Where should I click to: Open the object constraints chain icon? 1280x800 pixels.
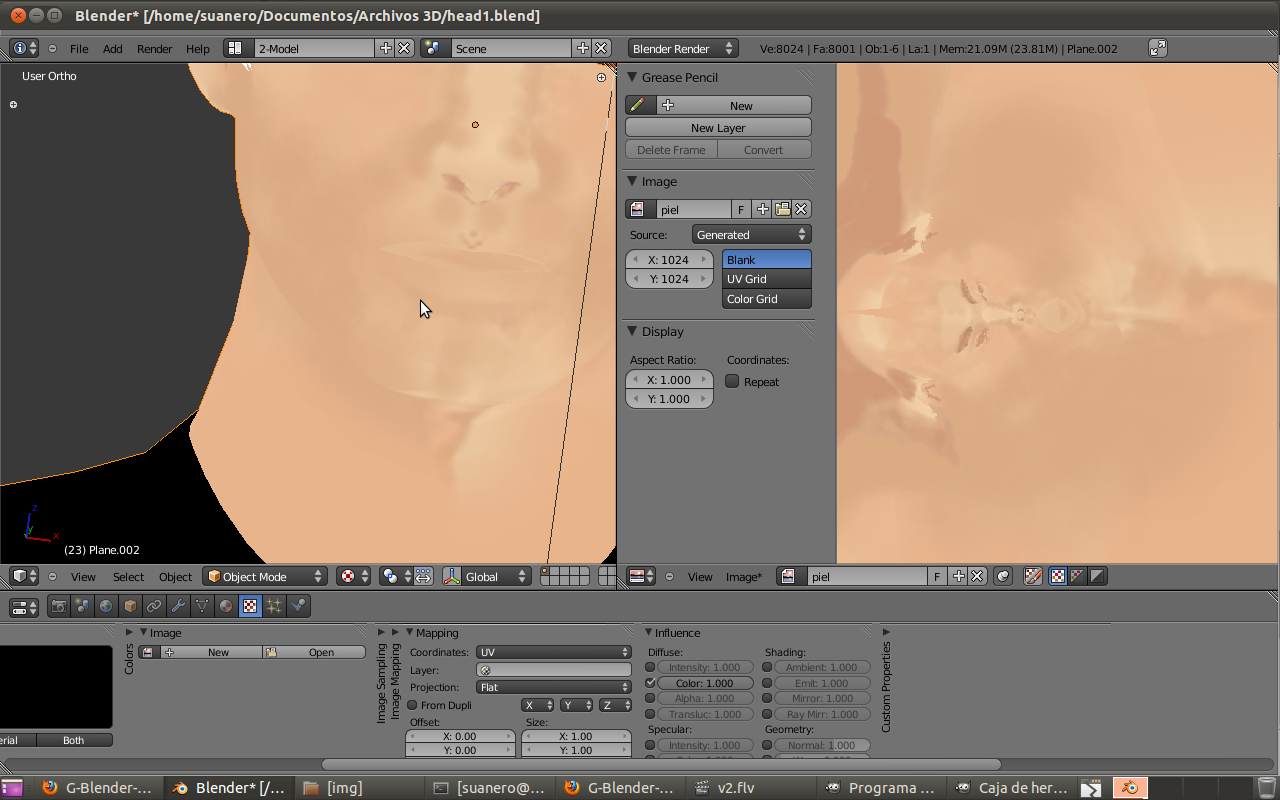coord(154,606)
